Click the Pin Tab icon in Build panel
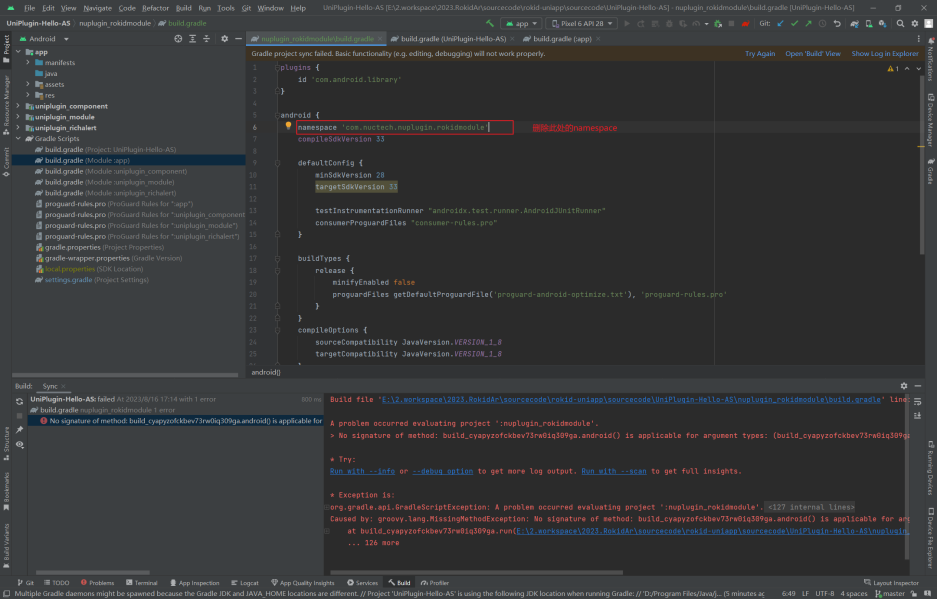 coord(19,430)
